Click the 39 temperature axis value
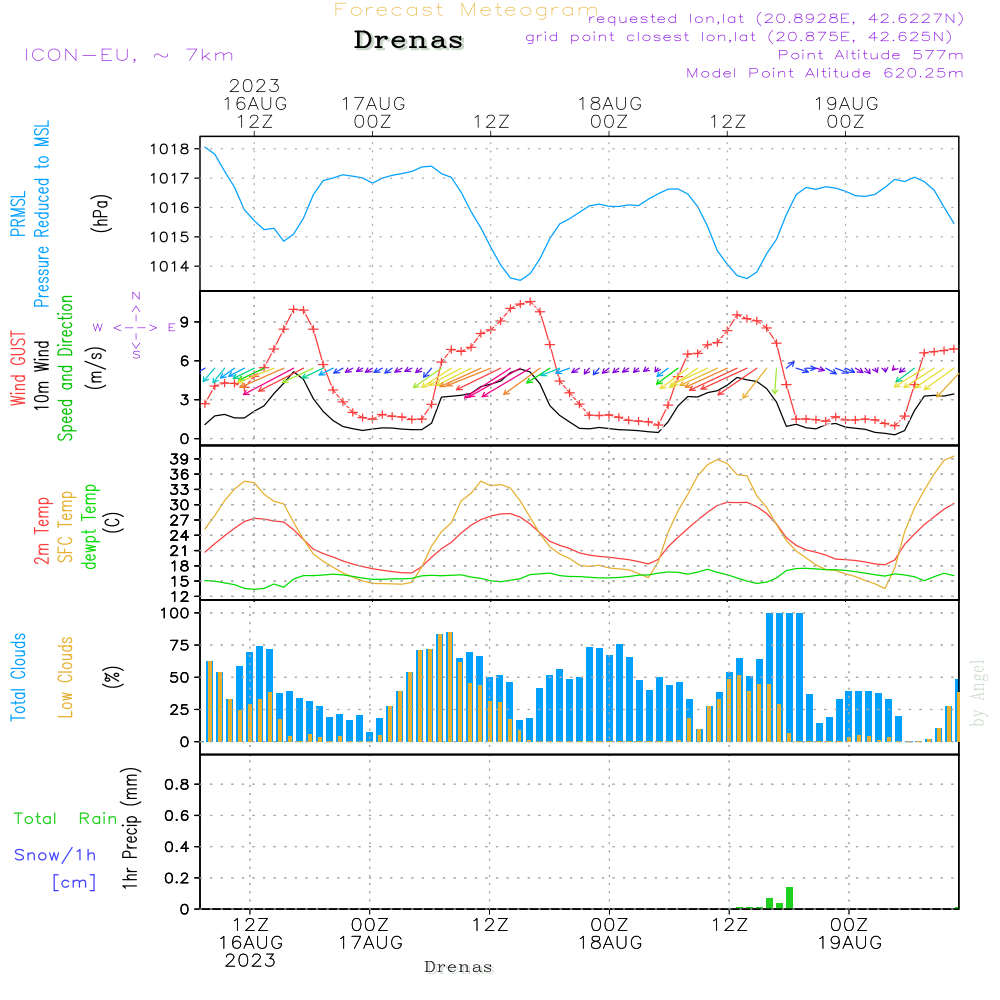Image resolution: width=1000 pixels, height=1000 pixels. click(x=180, y=459)
